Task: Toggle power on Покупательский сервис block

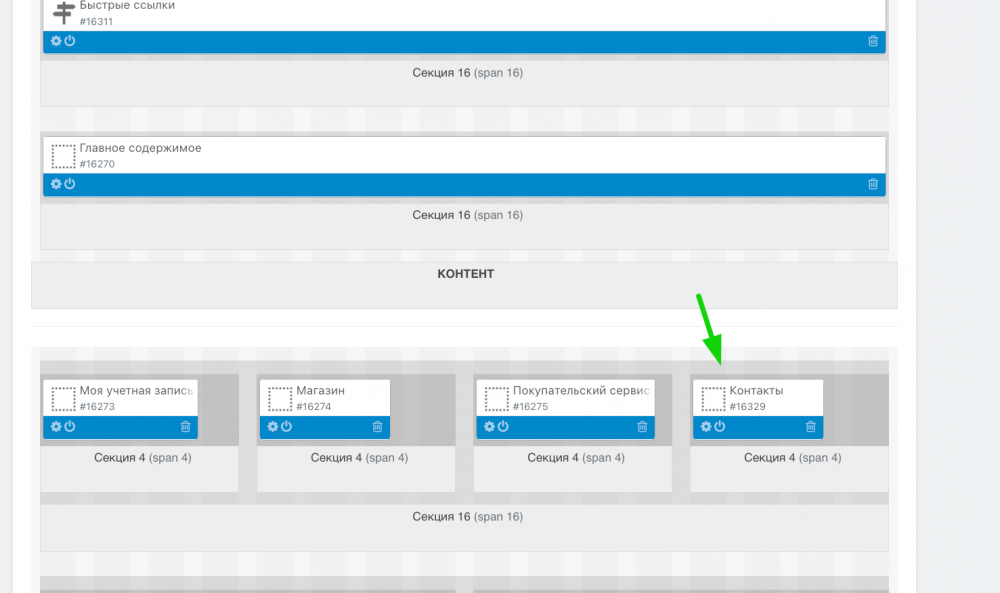Action: click(x=502, y=427)
